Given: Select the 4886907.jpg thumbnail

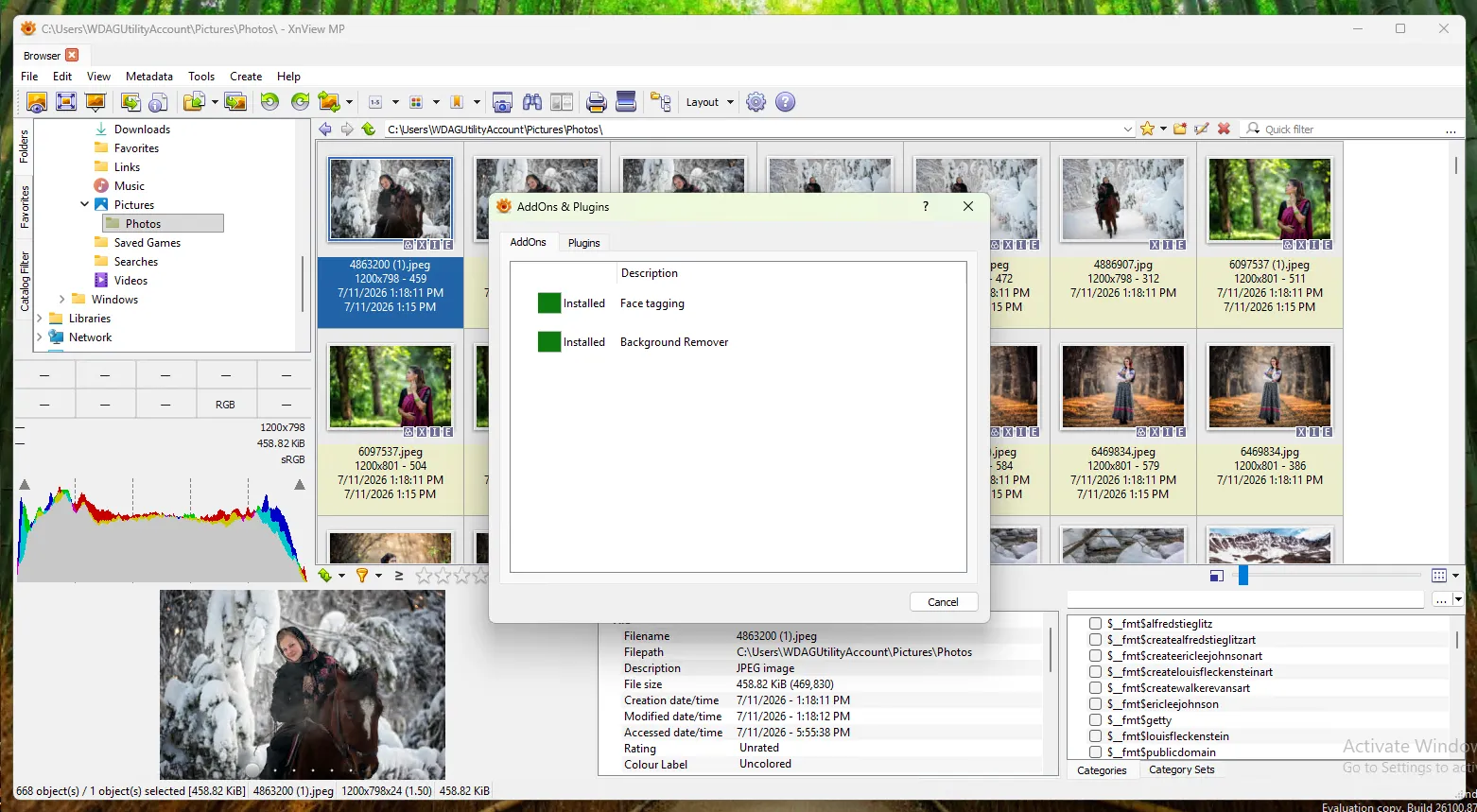Looking at the screenshot, I should pyautogui.click(x=1123, y=234).
